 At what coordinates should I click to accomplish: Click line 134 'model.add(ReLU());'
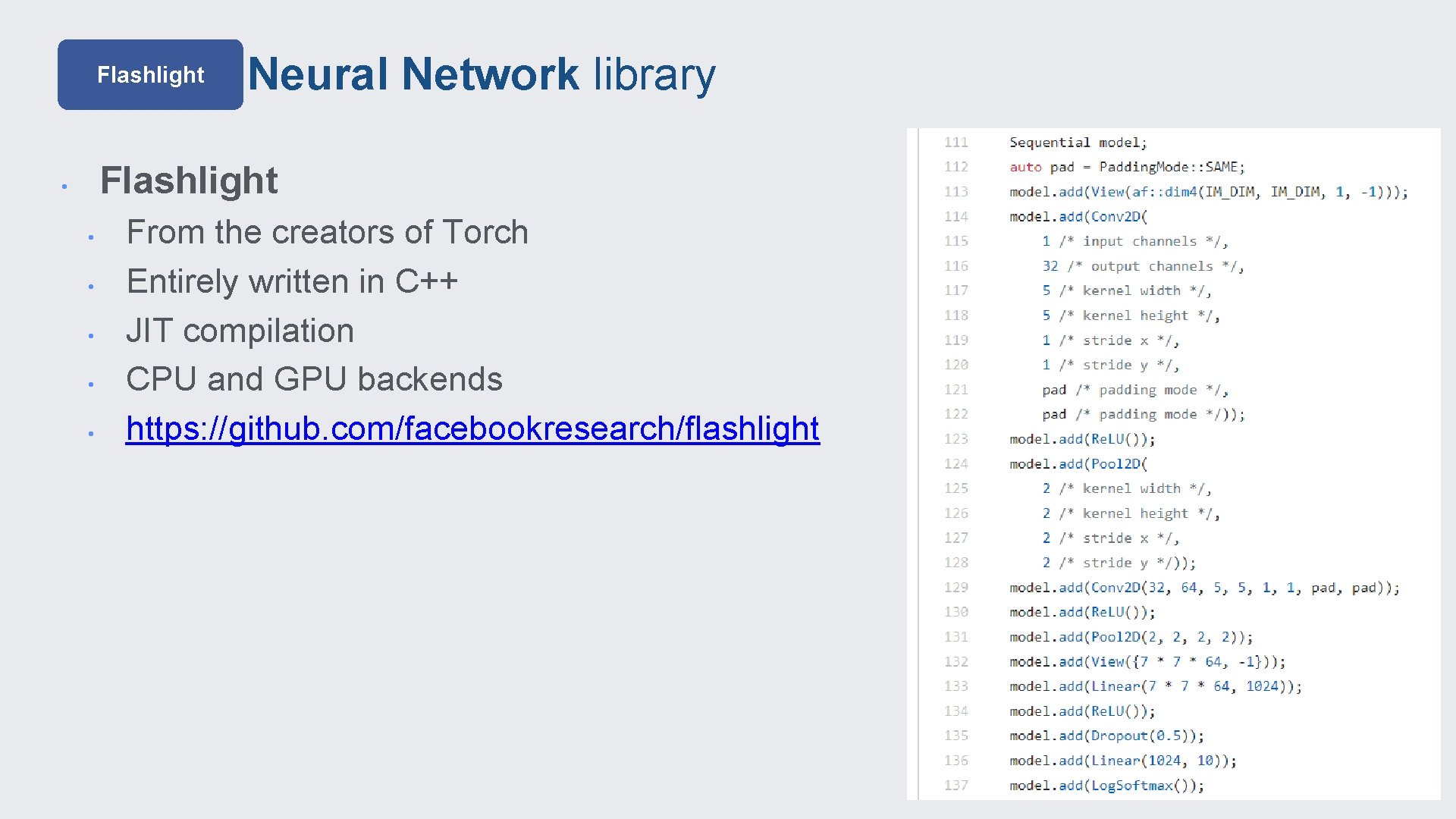[x=1082, y=711]
